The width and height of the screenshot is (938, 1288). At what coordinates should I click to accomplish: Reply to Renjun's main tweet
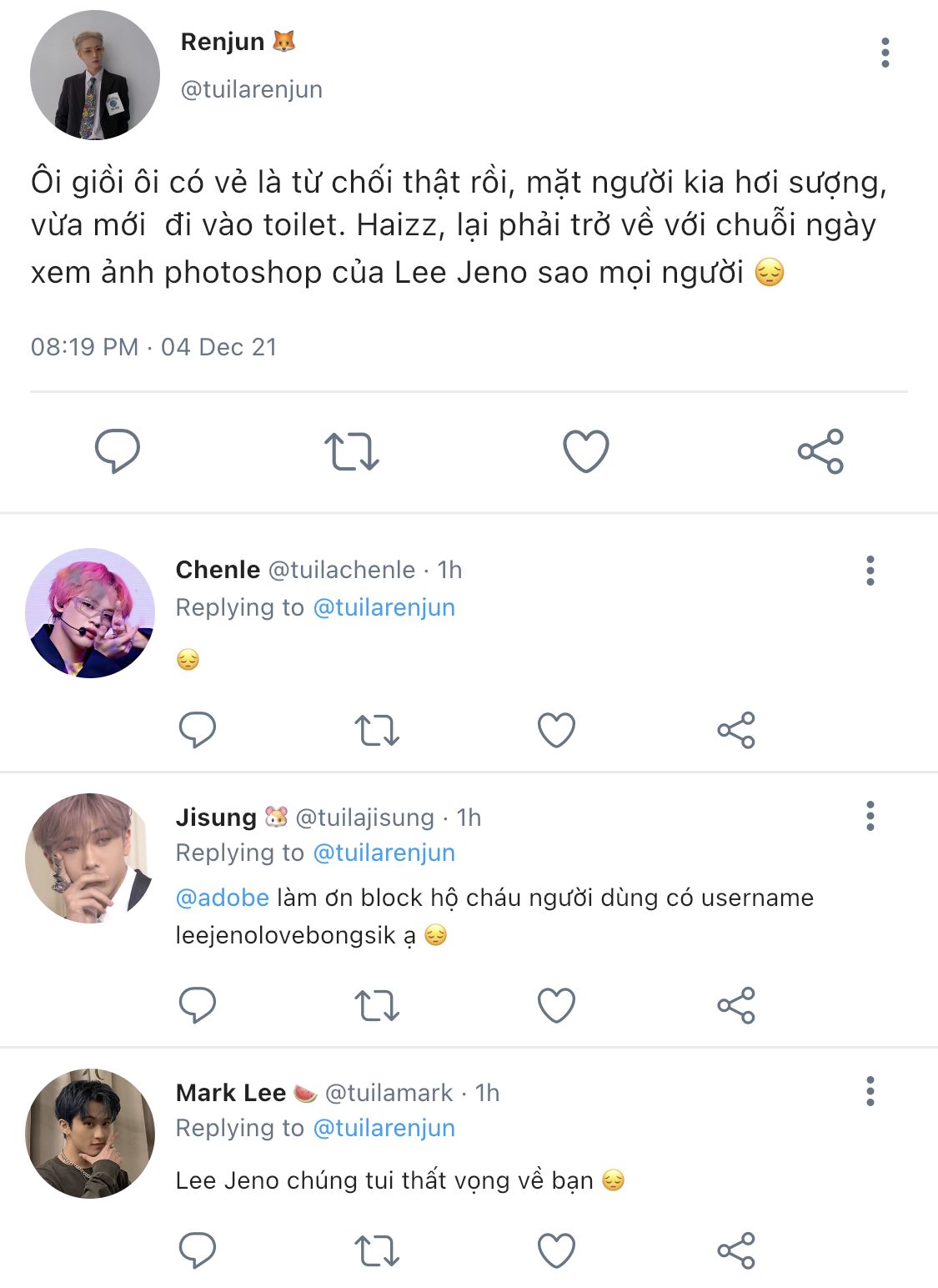pyautogui.click(x=118, y=451)
